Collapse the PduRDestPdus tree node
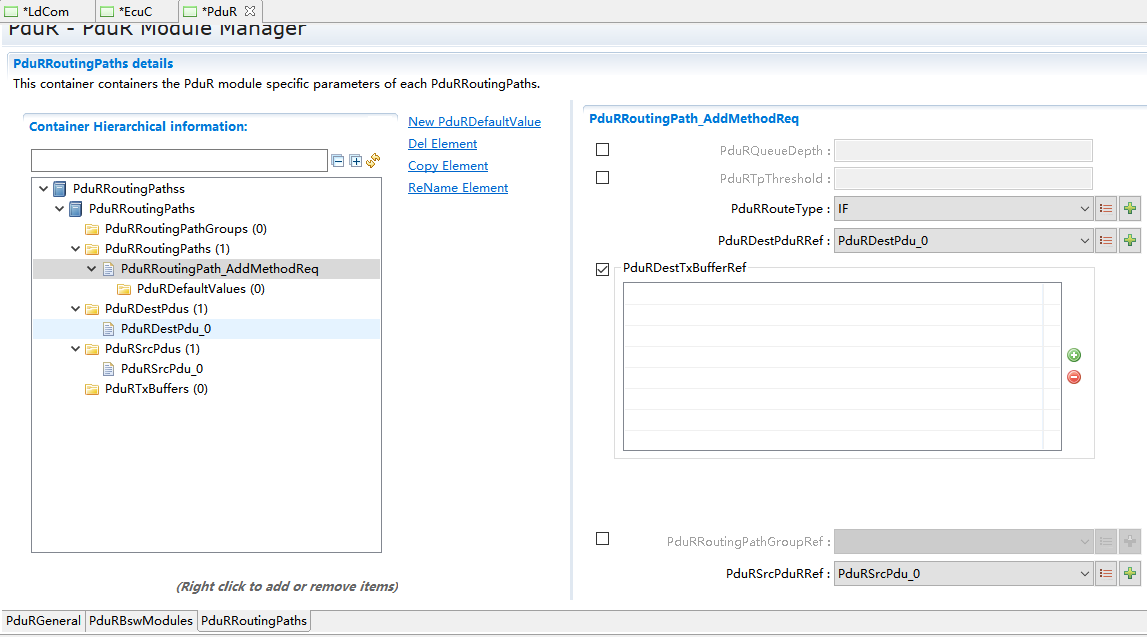This screenshot has width=1147, height=637. click(x=75, y=309)
